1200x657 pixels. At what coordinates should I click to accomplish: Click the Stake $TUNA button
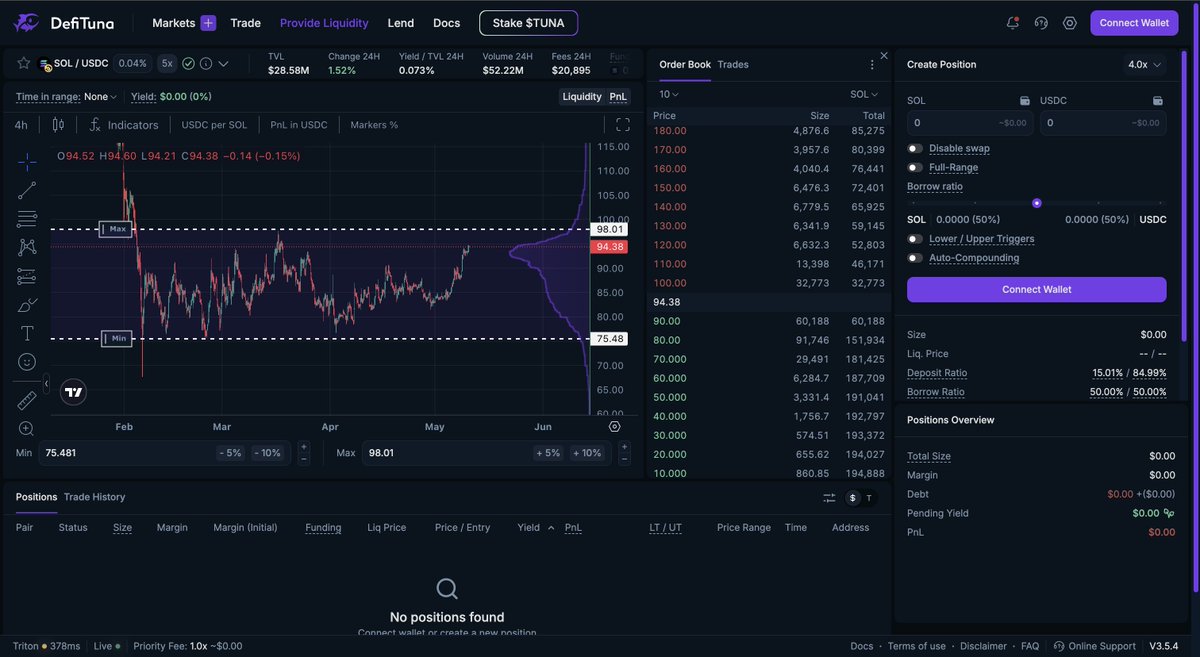[528, 23]
